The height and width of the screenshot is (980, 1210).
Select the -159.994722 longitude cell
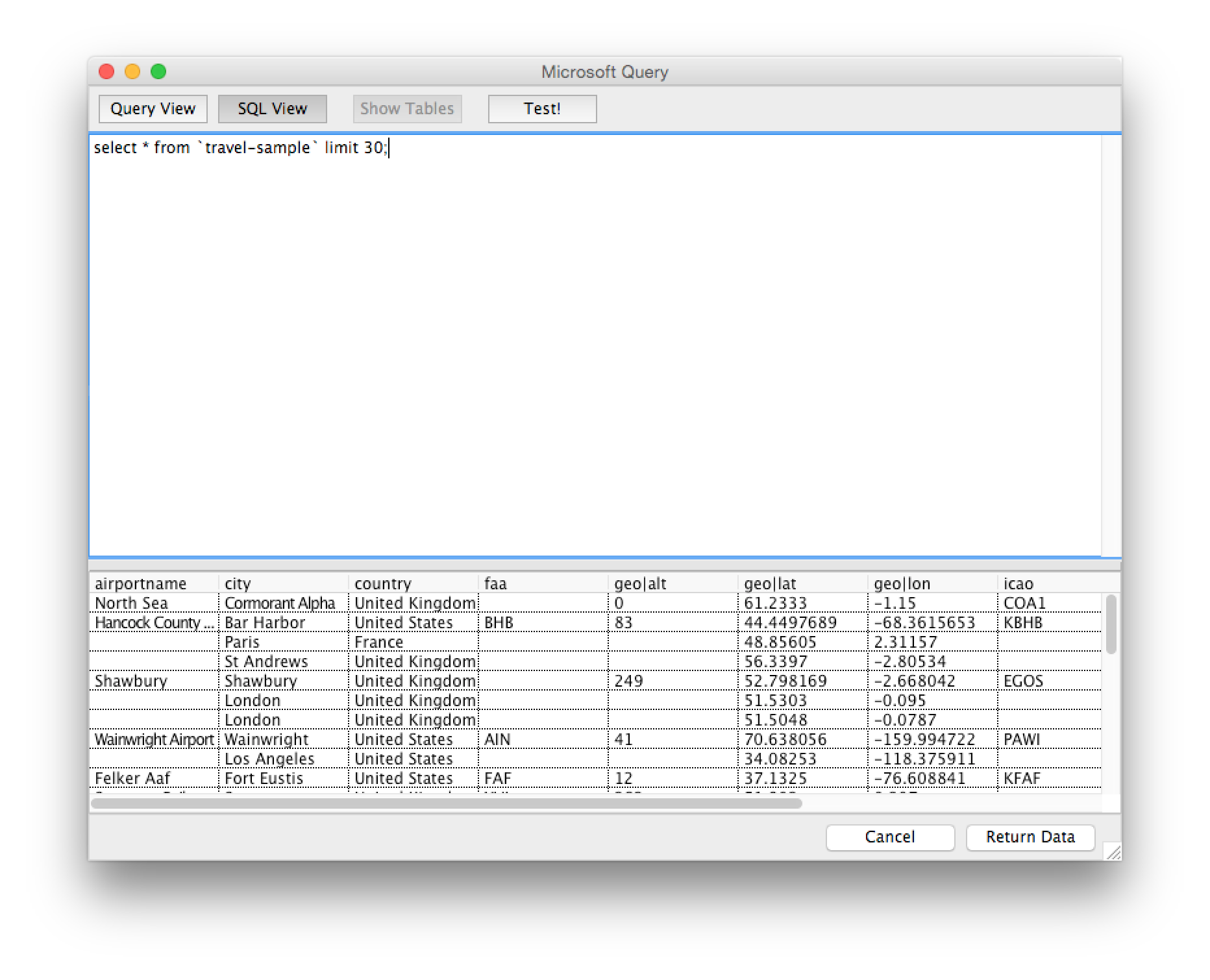point(933,739)
